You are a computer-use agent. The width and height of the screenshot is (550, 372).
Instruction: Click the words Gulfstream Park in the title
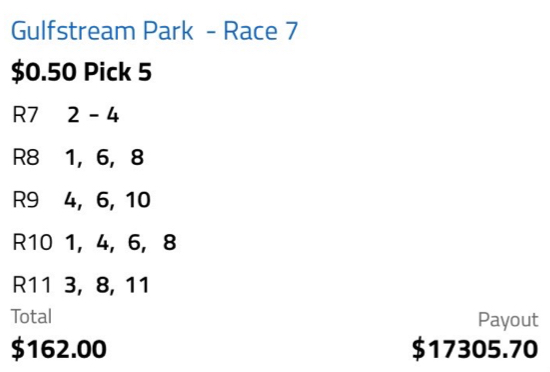102,31
